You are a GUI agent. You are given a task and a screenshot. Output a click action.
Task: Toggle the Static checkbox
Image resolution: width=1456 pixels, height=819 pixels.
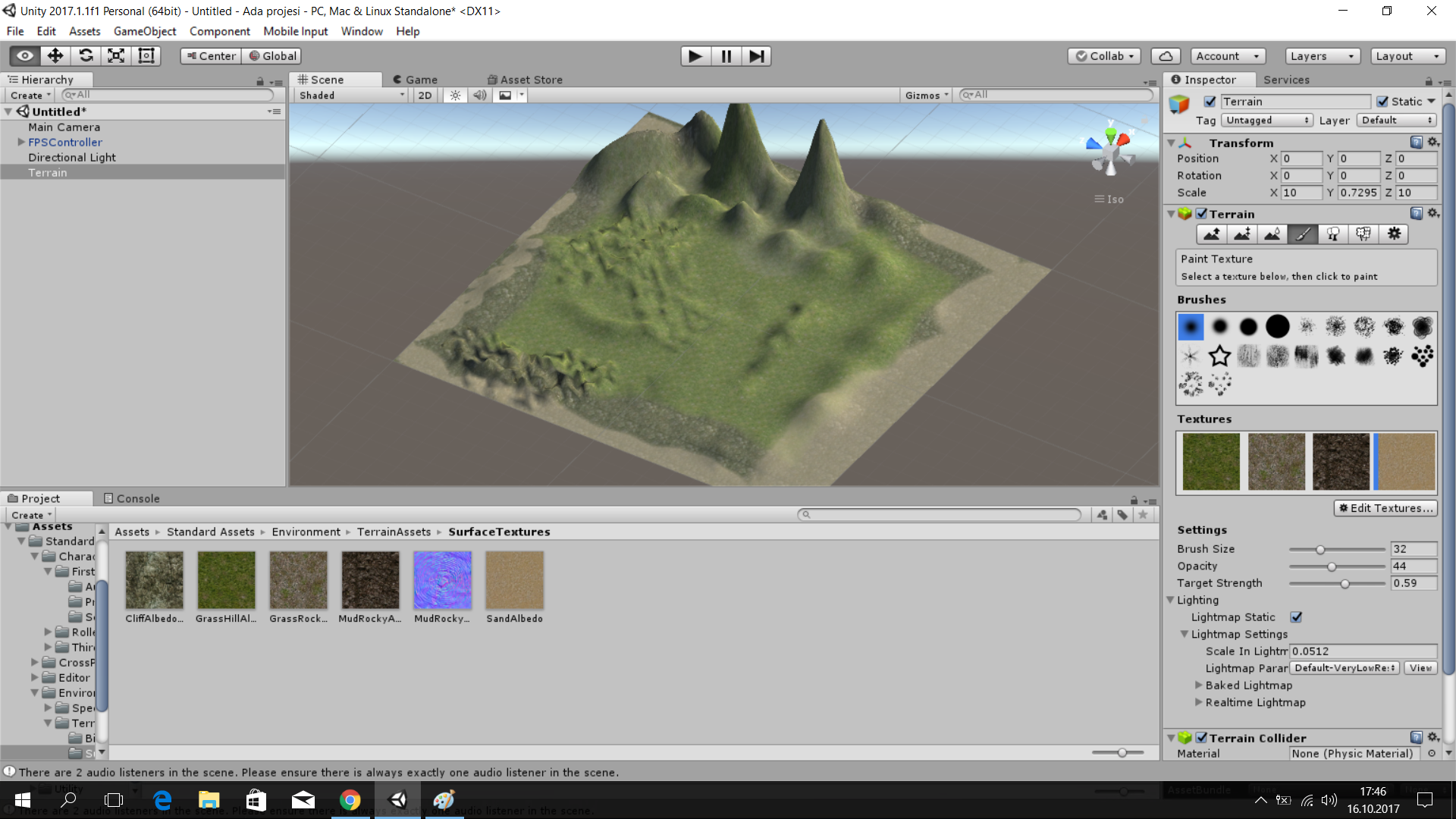click(x=1382, y=102)
